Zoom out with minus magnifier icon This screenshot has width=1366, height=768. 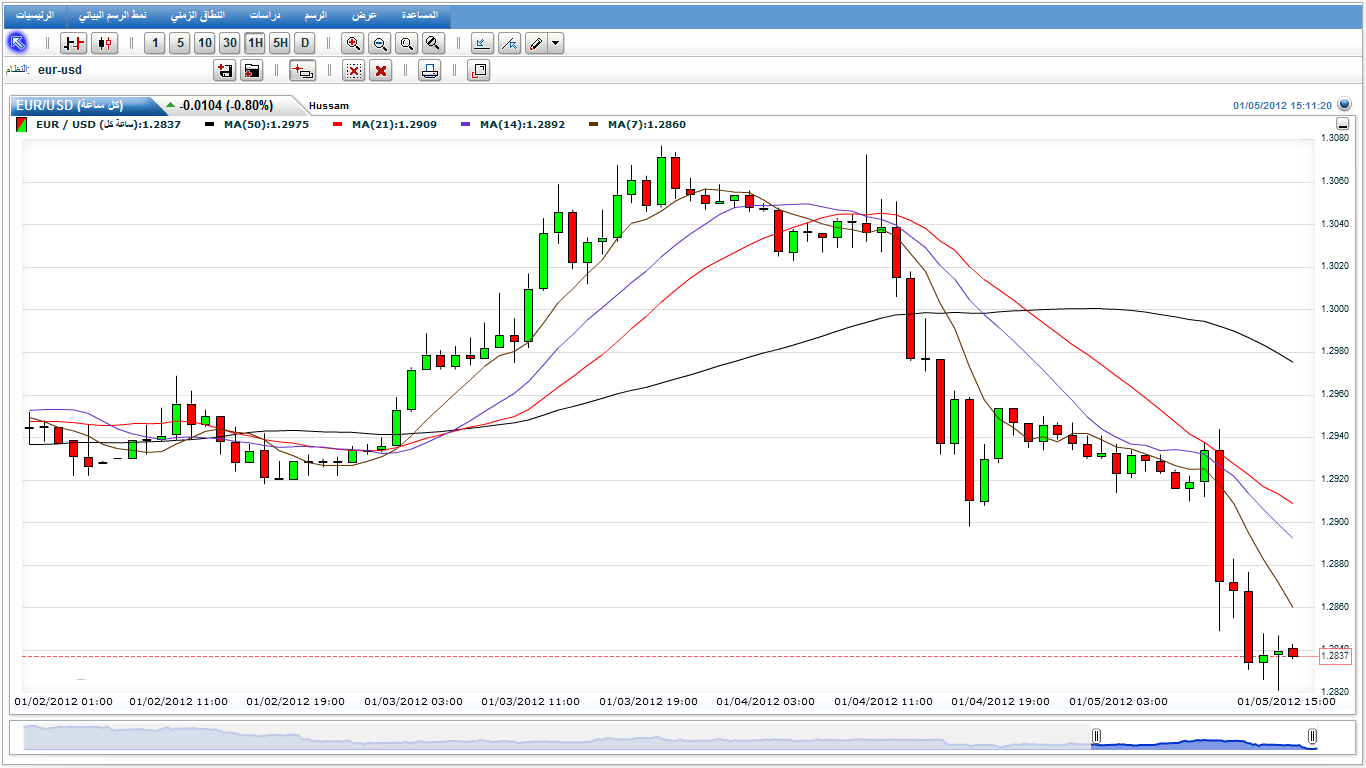click(x=379, y=43)
